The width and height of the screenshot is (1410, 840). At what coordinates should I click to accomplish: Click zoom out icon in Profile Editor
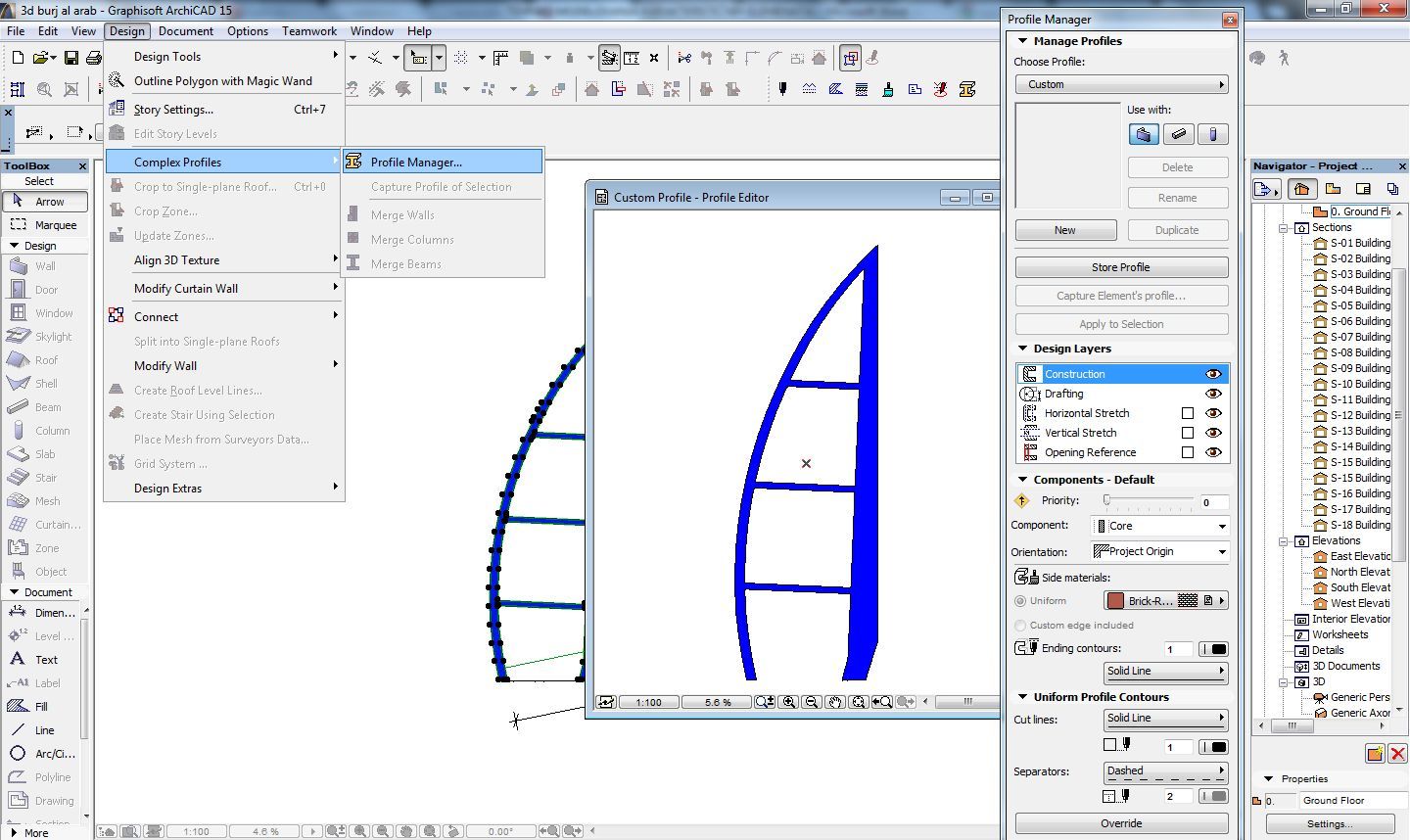812,702
